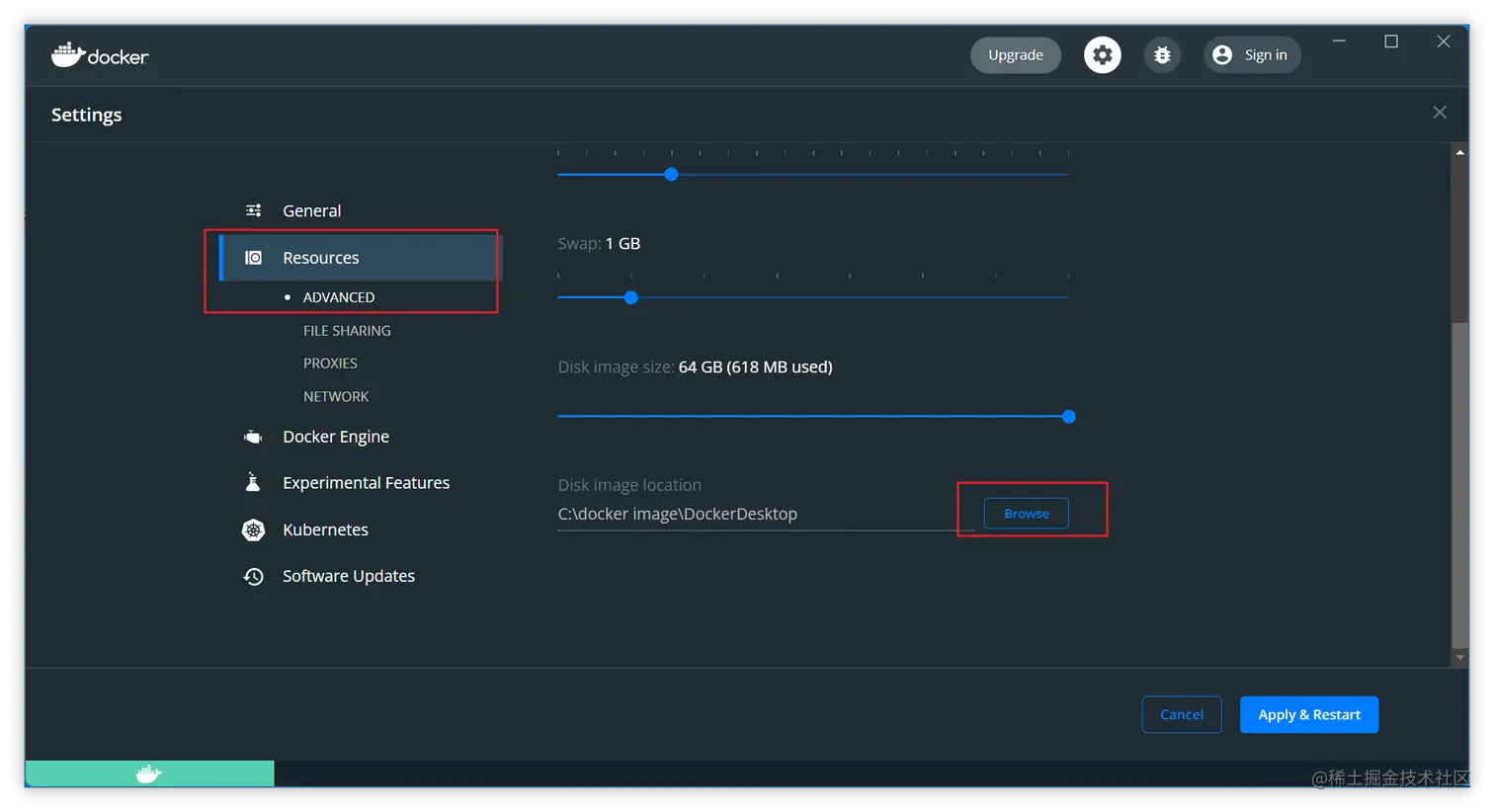This screenshot has width=1494, height=812.
Task: Click the '64 GB (618 MB used)' text
Action: [x=756, y=367]
